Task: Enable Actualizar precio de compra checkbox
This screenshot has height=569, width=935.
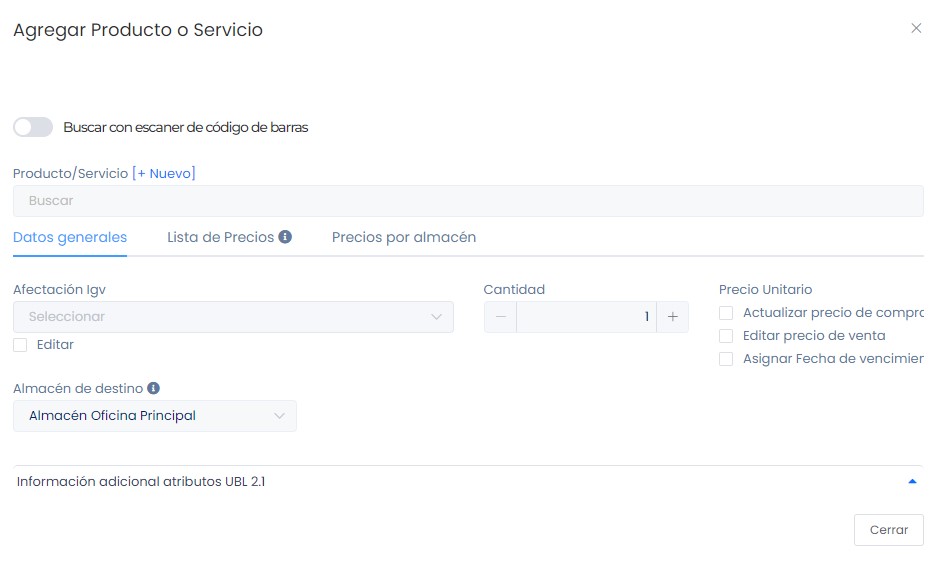Action: (726, 314)
